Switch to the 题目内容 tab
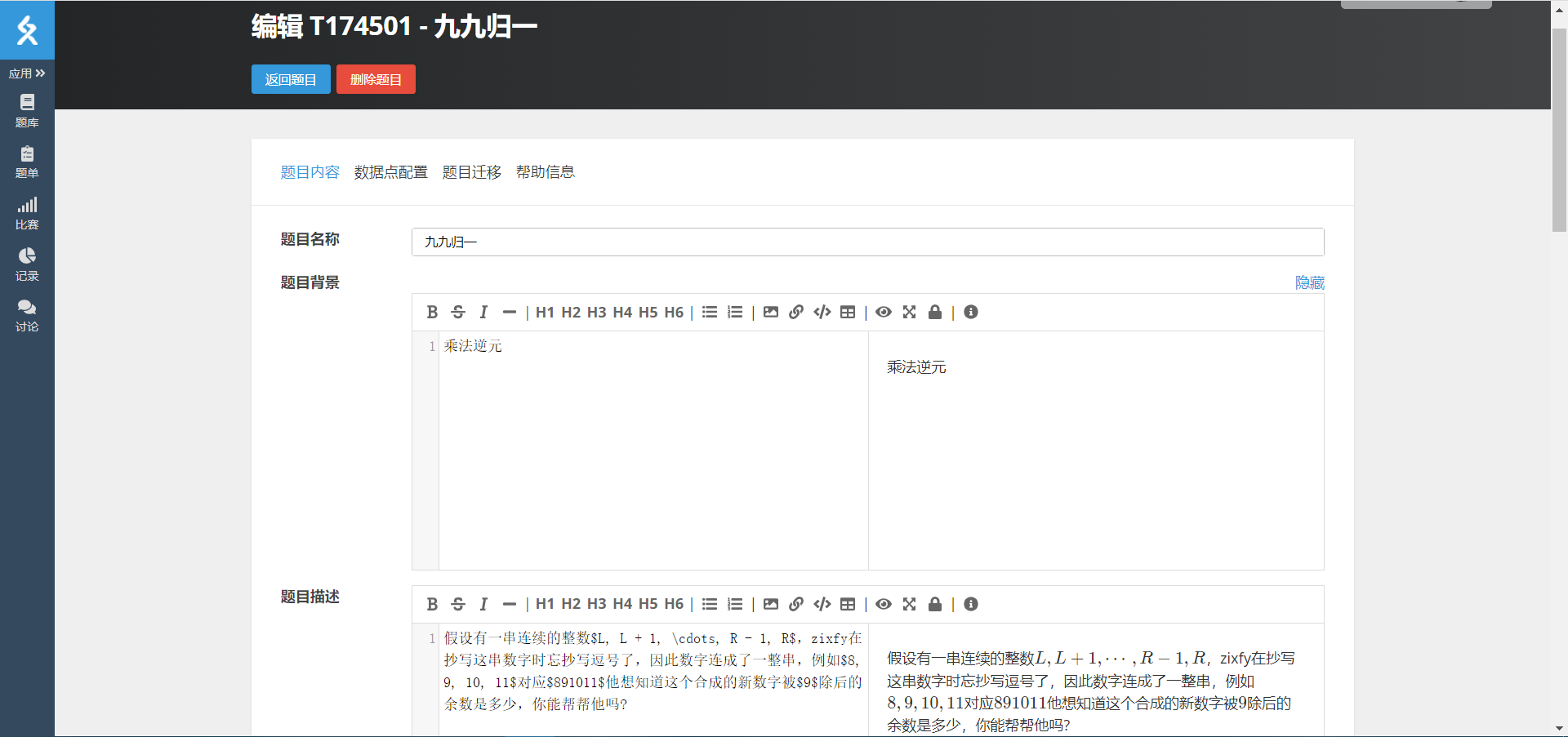1568x737 pixels. pyautogui.click(x=310, y=172)
